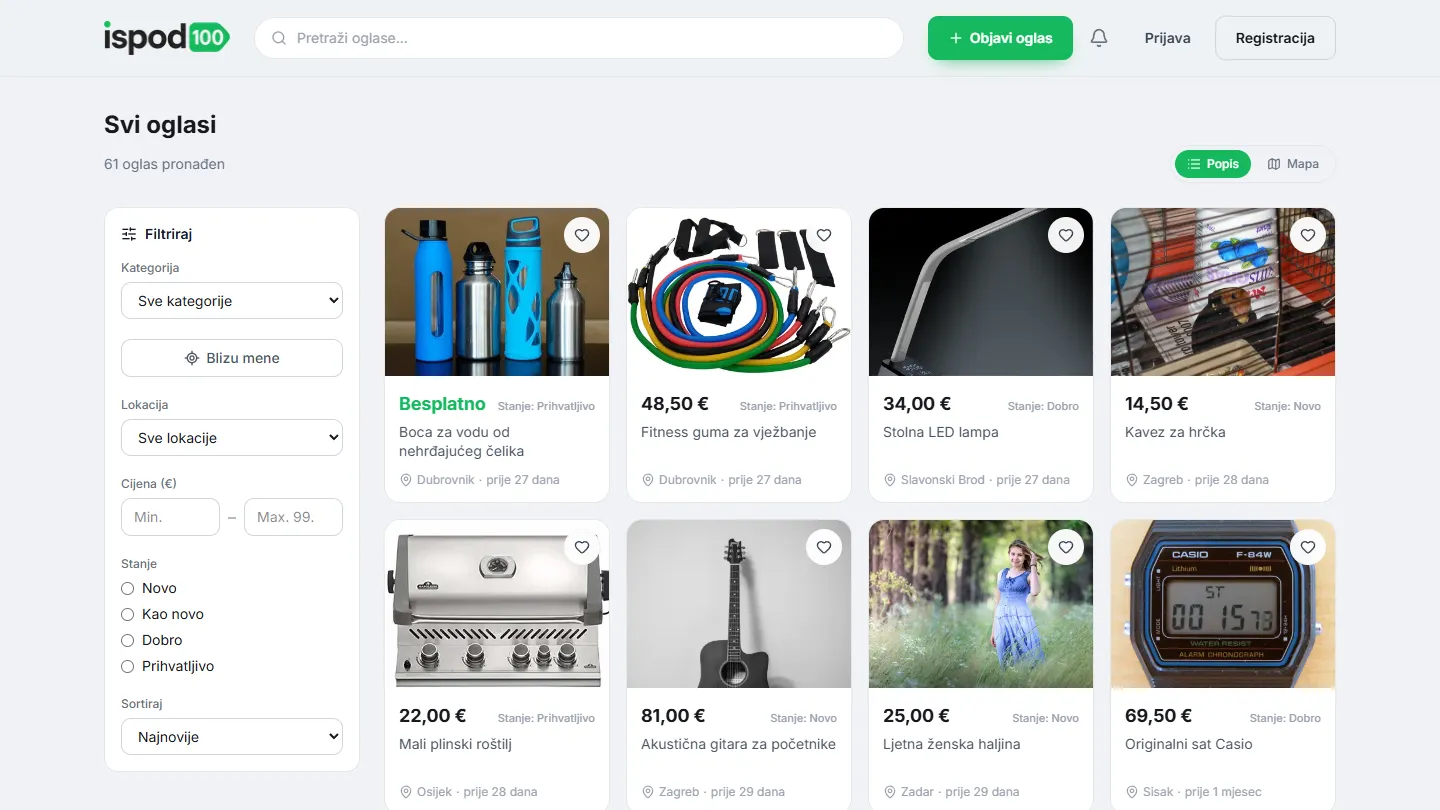Favorite the Originalni sat Casio listing

click(x=1308, y=548)
